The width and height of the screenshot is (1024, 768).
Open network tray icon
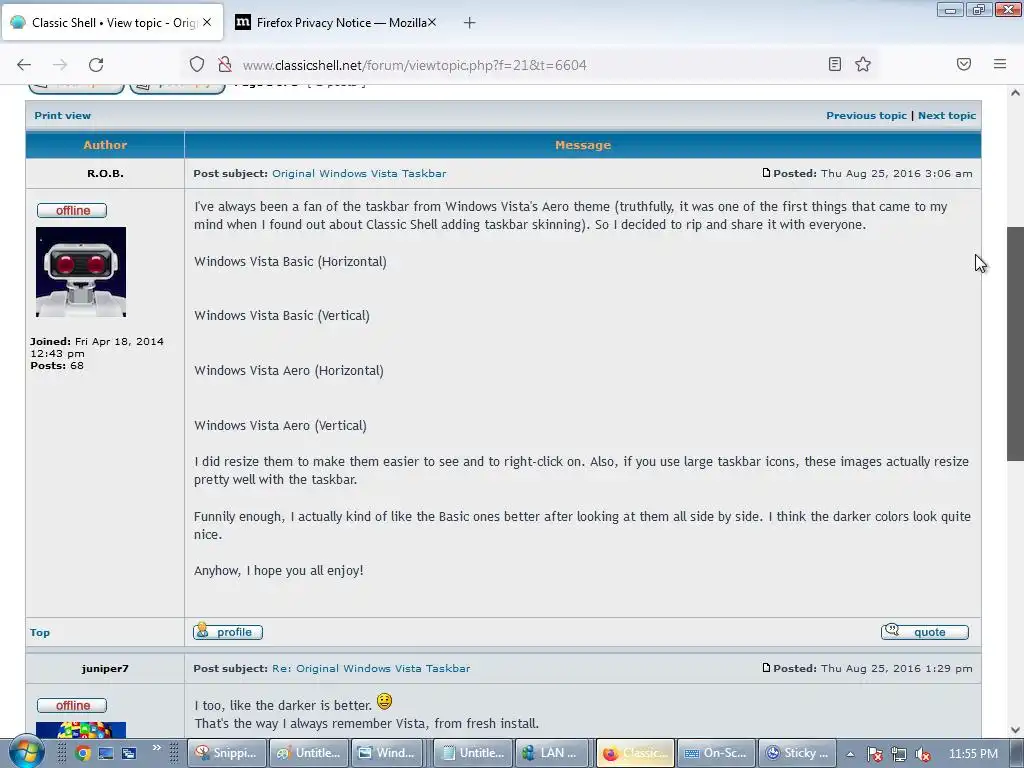tap(899, 754)
